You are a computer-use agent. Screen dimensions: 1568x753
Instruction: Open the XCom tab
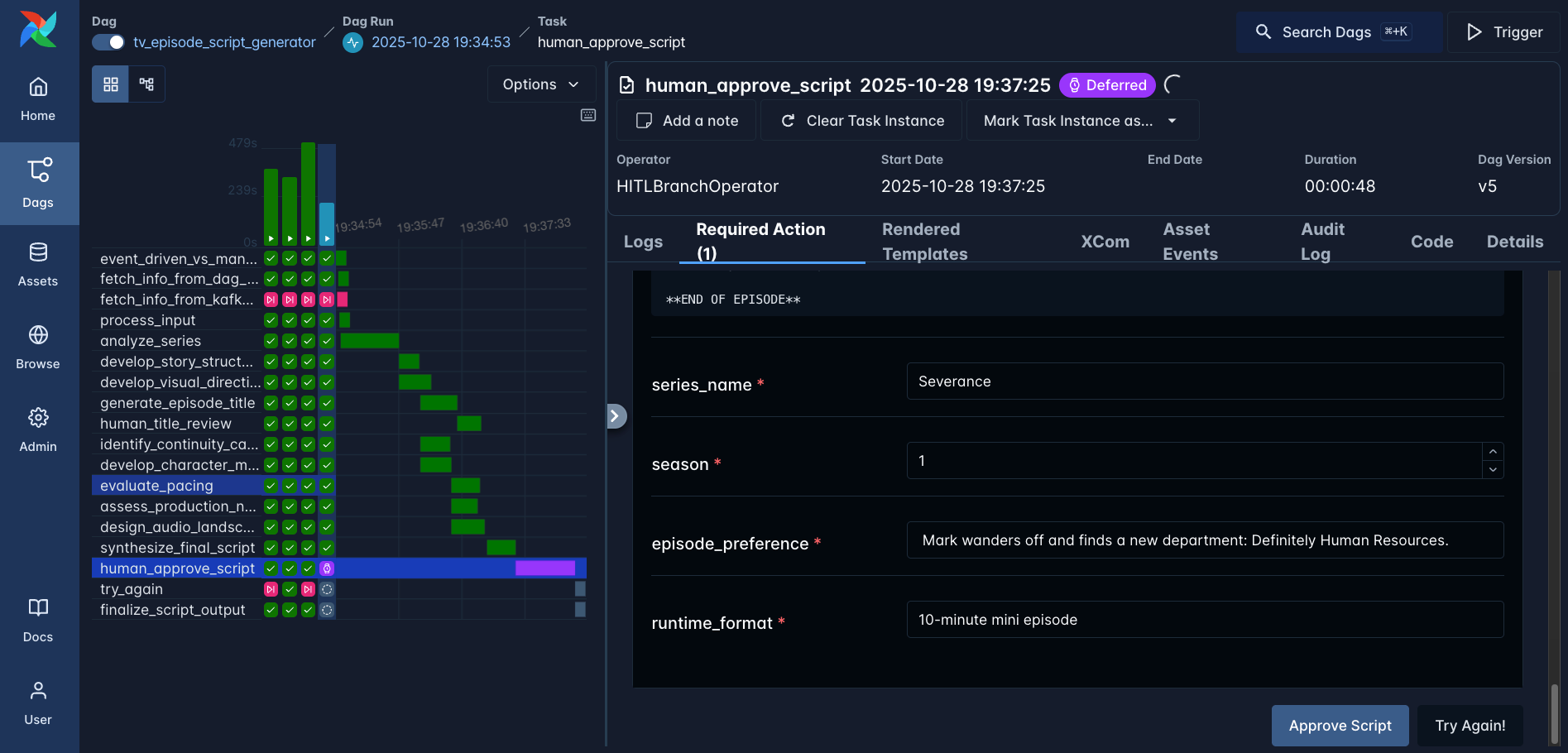[1105, 242]
